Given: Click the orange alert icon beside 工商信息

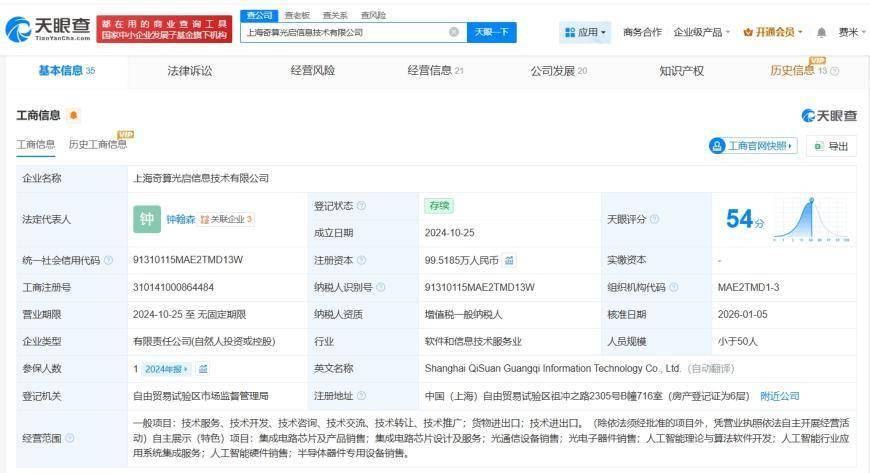Looking at the screenshot, I should click(x=73, y=116).
